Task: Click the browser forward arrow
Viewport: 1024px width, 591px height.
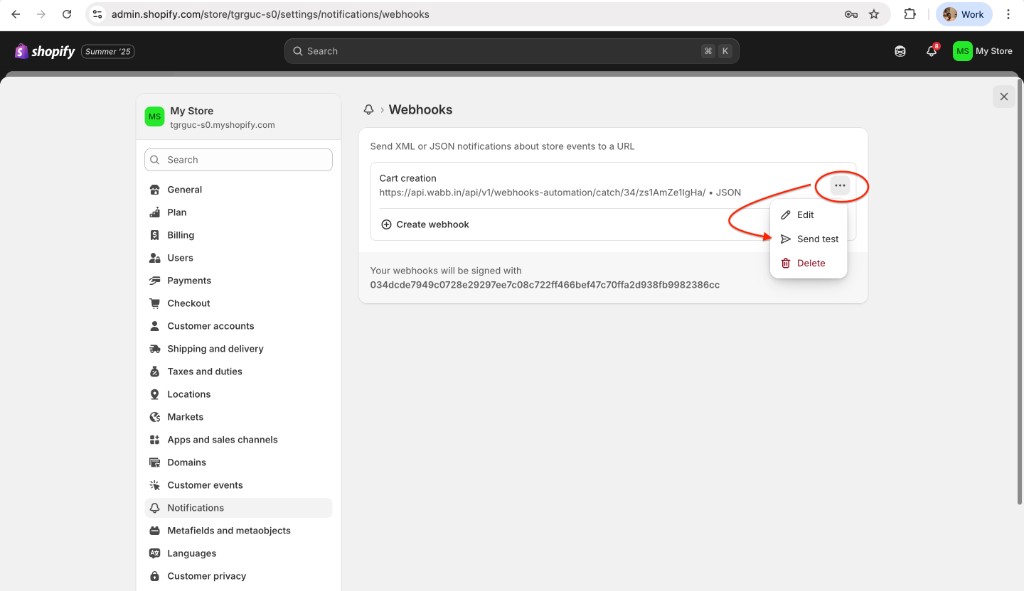Action: point(41,14)
